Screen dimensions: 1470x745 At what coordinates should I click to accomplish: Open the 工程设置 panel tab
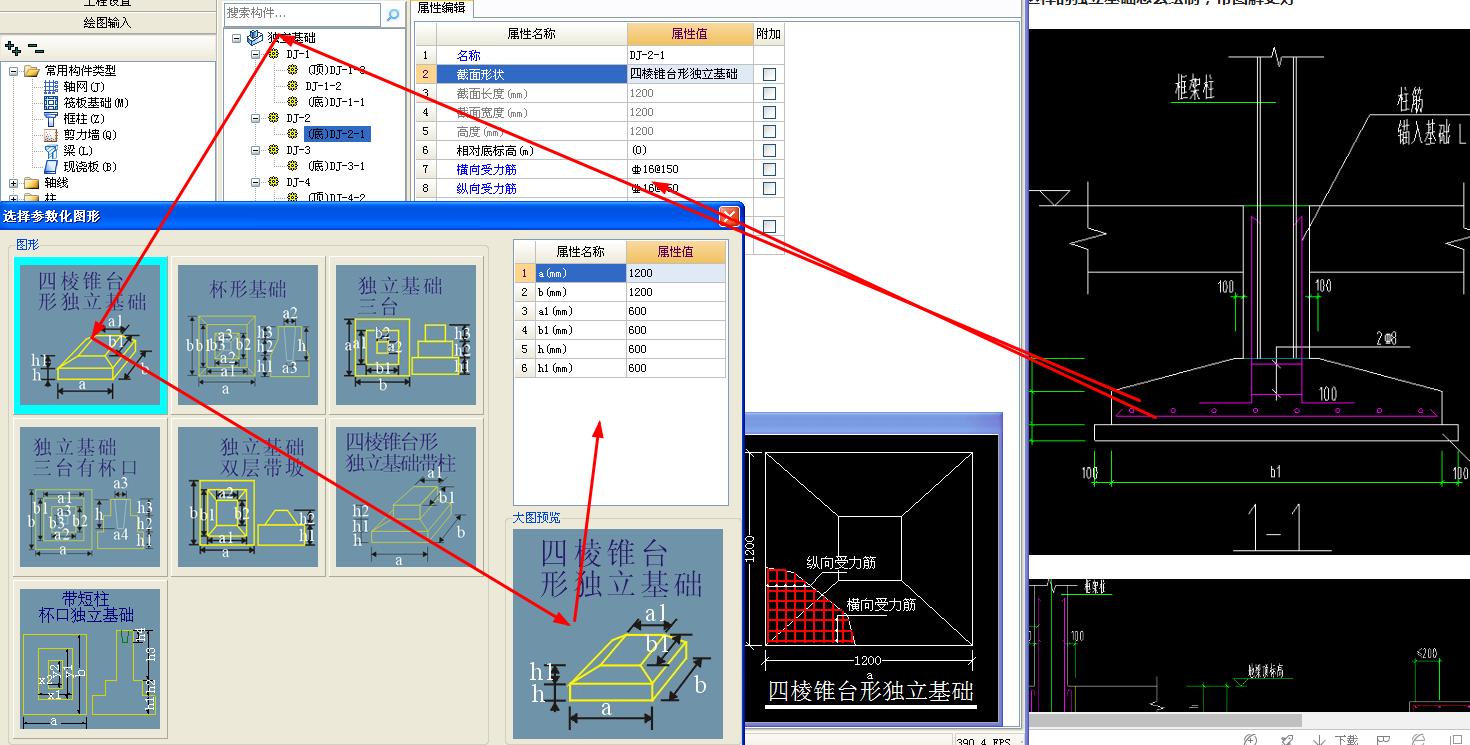107,4
